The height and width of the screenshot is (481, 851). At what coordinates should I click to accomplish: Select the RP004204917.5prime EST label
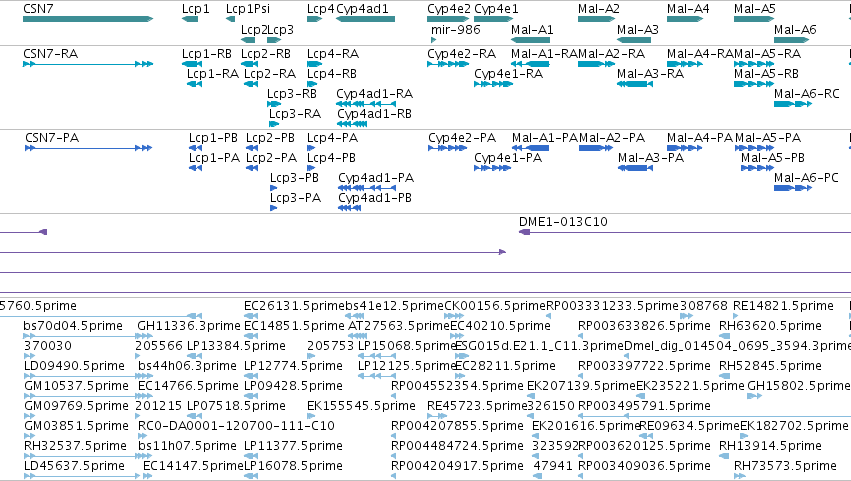pyautogui.click(x=458, y=466)
